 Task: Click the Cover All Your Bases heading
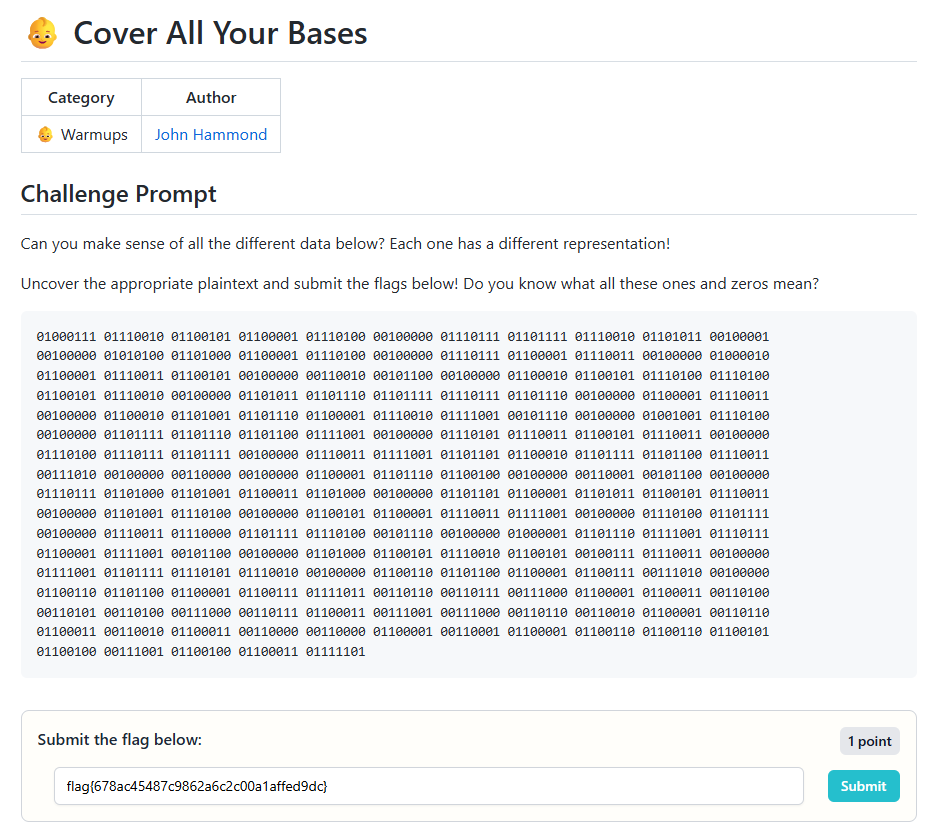tap(220, 33)
